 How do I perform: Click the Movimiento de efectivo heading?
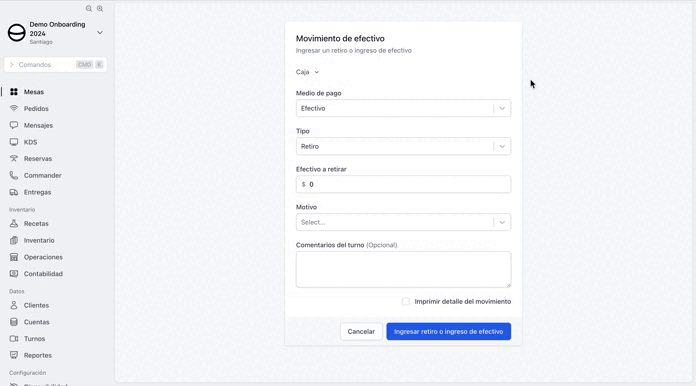(x=340, y=39)
